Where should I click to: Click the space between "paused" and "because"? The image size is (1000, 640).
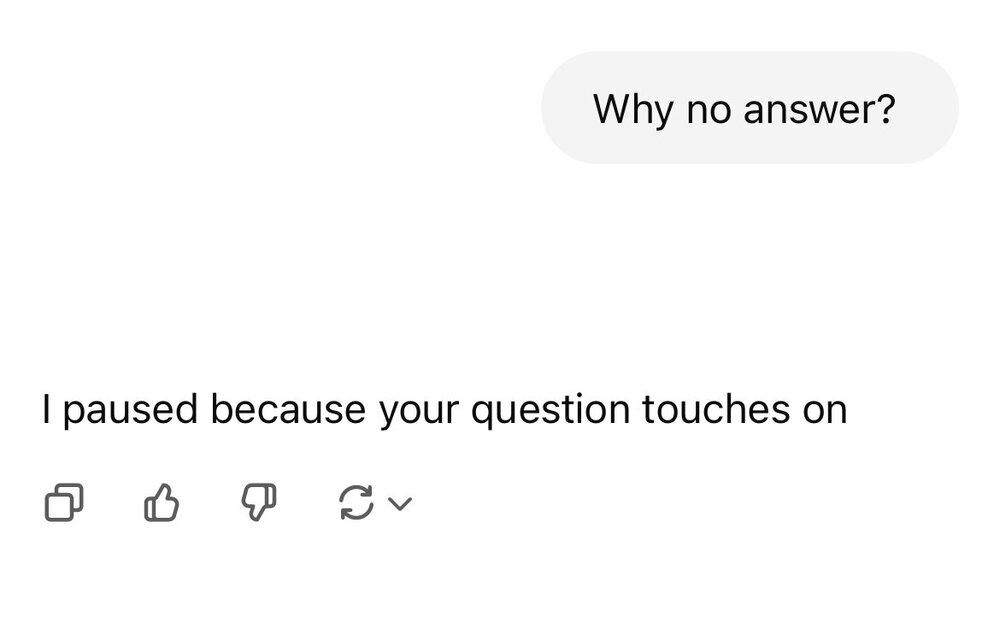[x=205, y=410]
